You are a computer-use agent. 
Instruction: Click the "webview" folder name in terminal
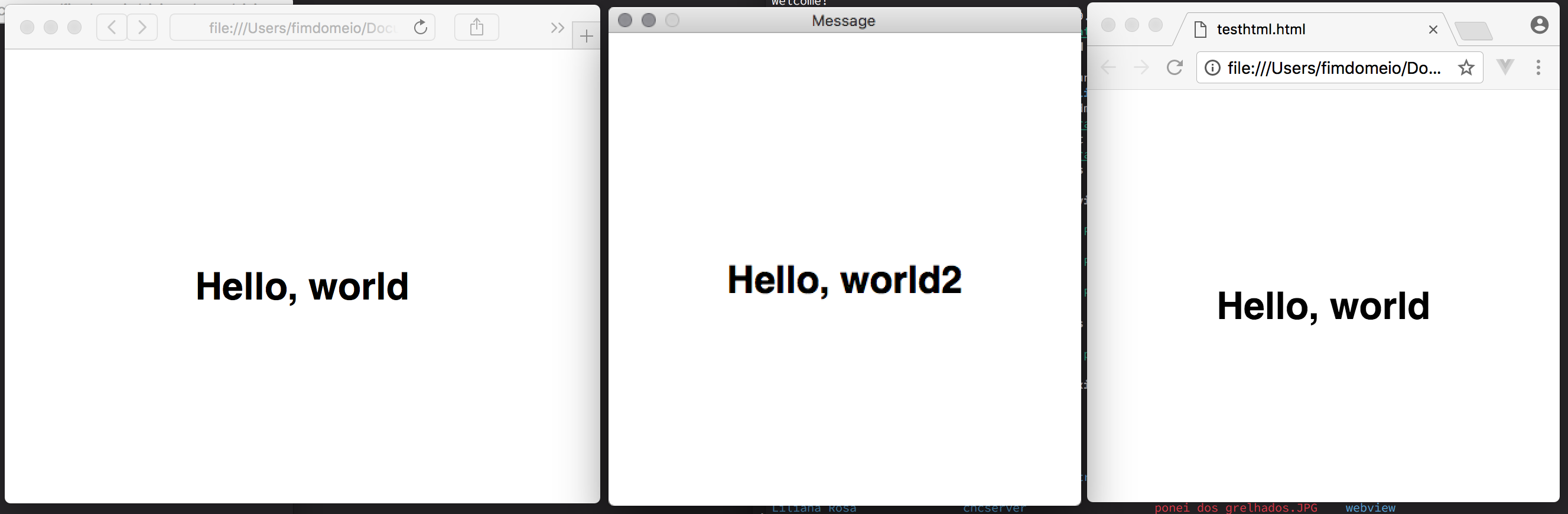pos(1370,508)
